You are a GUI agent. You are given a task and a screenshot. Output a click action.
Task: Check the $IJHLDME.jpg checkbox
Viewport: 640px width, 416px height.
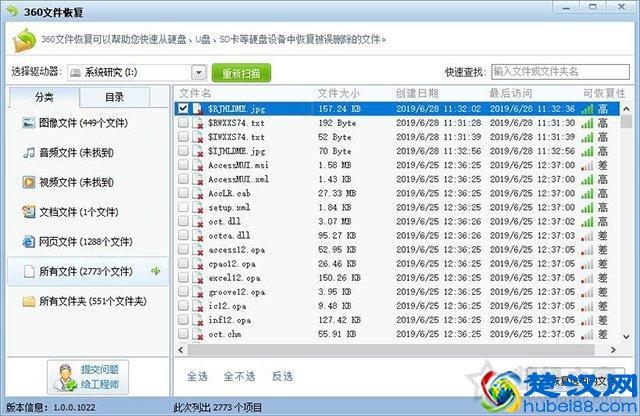pos(183,151)
